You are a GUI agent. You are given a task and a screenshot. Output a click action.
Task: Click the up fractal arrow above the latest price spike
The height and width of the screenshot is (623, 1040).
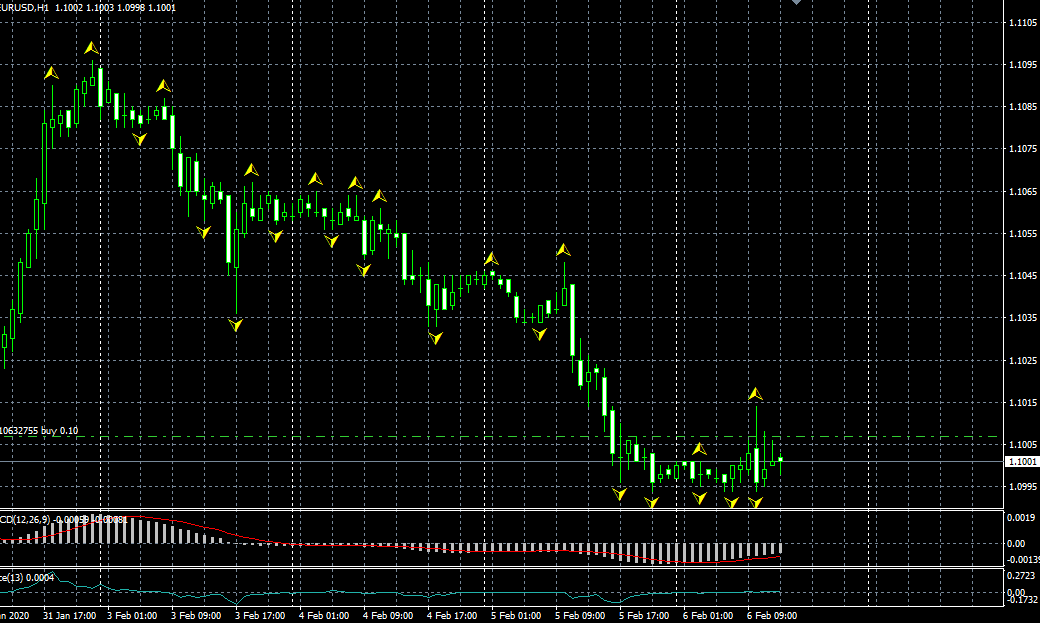click(x=756, y=394)
